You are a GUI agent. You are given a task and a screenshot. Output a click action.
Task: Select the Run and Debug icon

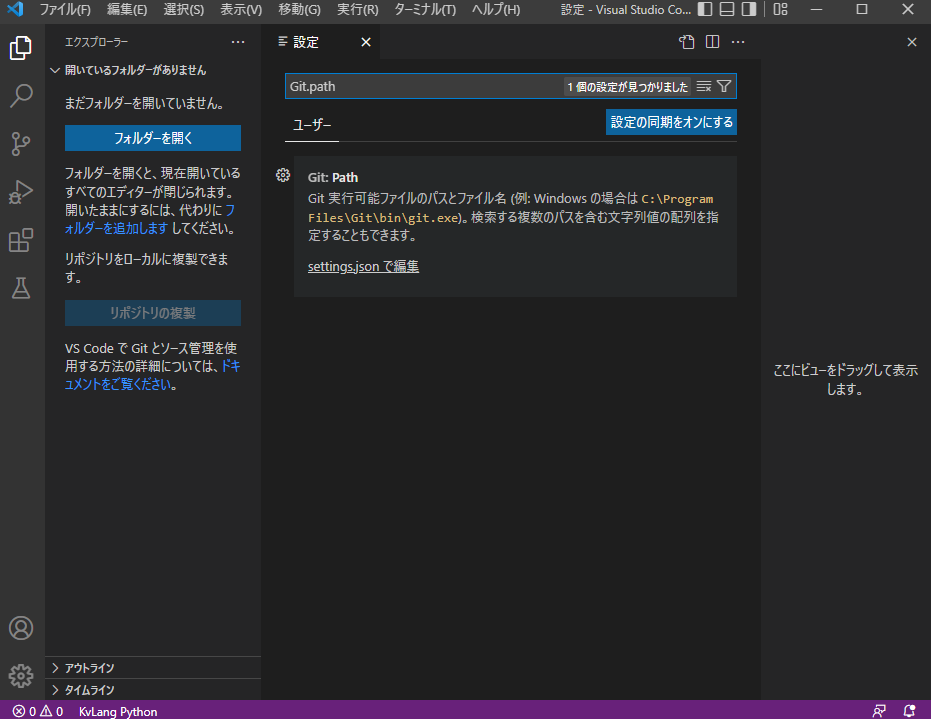[x=21, y=192]
